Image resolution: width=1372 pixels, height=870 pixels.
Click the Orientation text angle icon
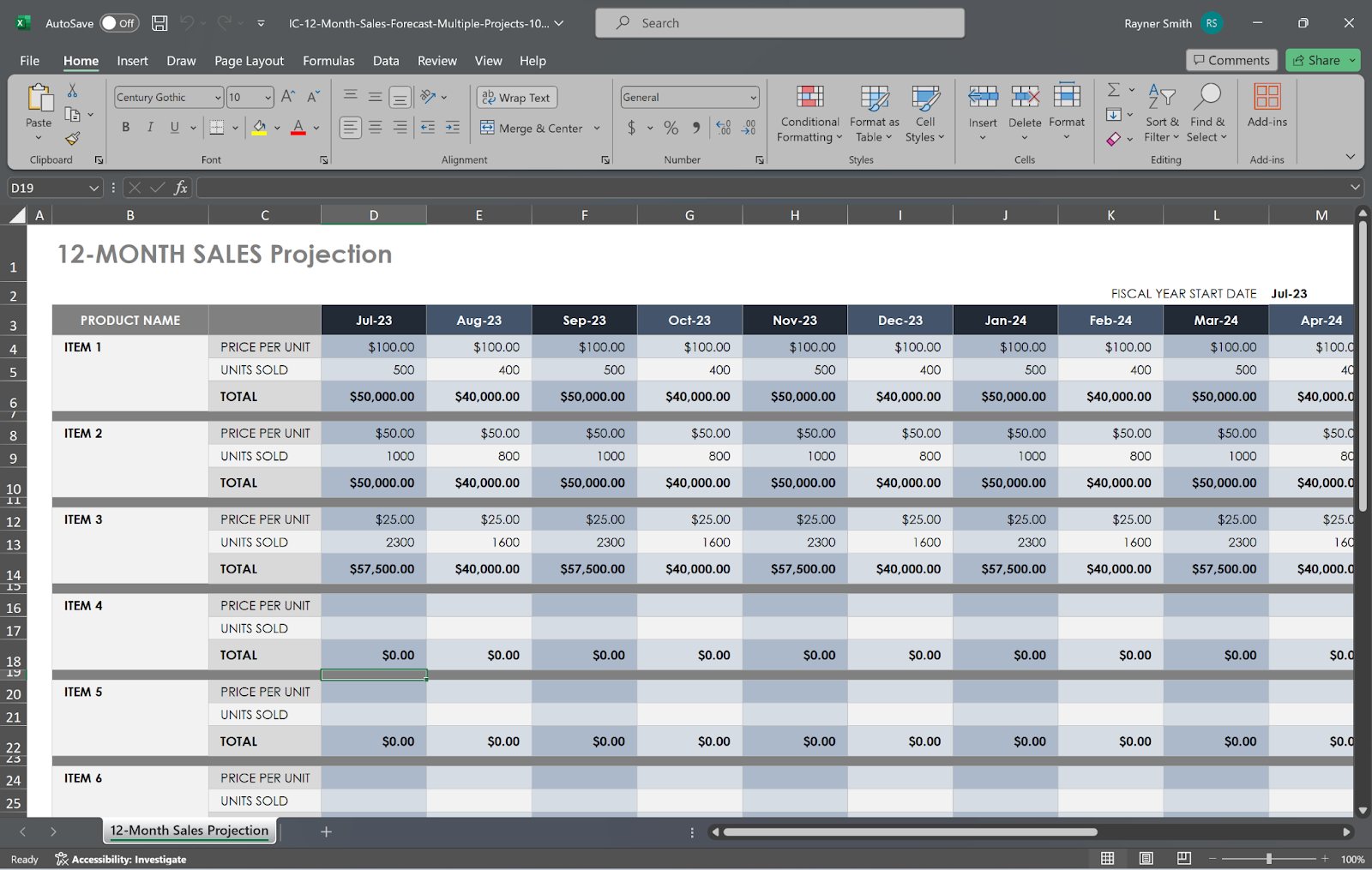[429, 97]
